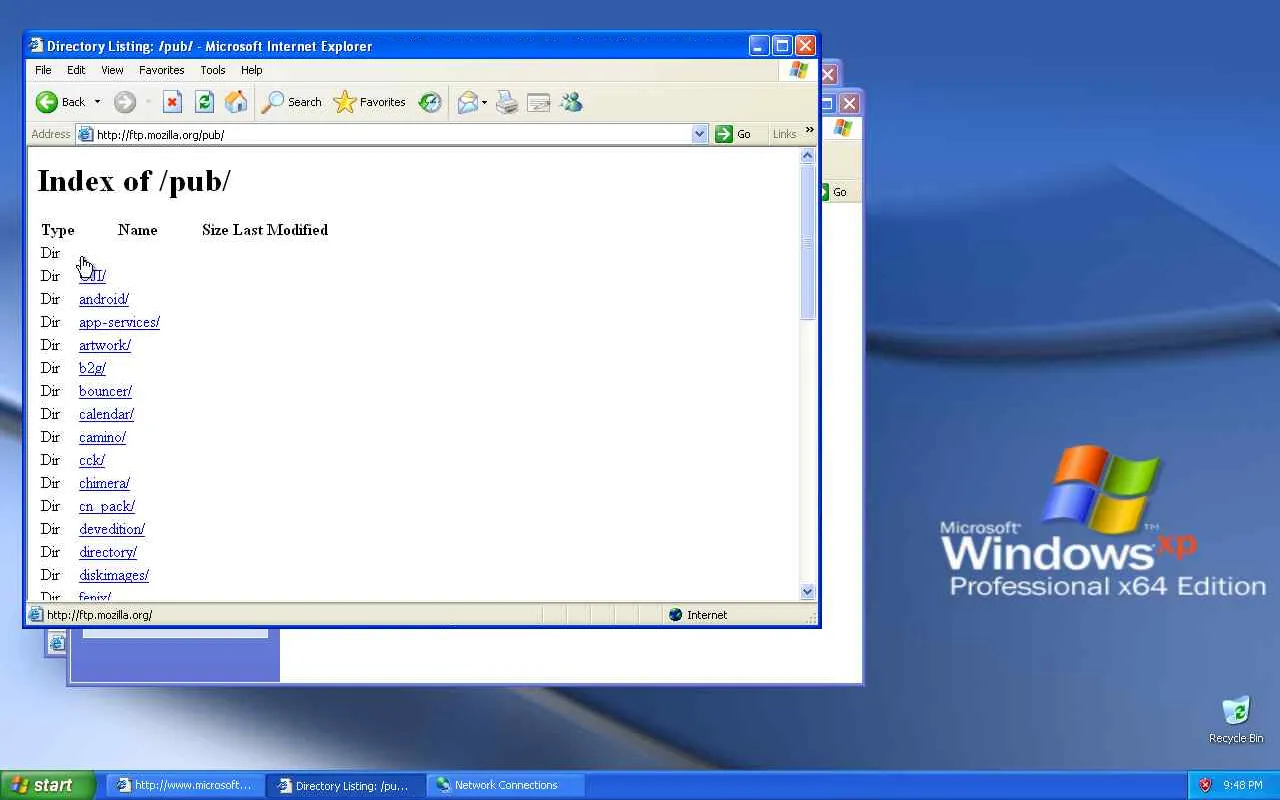Viewport: 1280px width, 800px height.
Task: Click the page icon in the Address bar
Action: point(86,134)
